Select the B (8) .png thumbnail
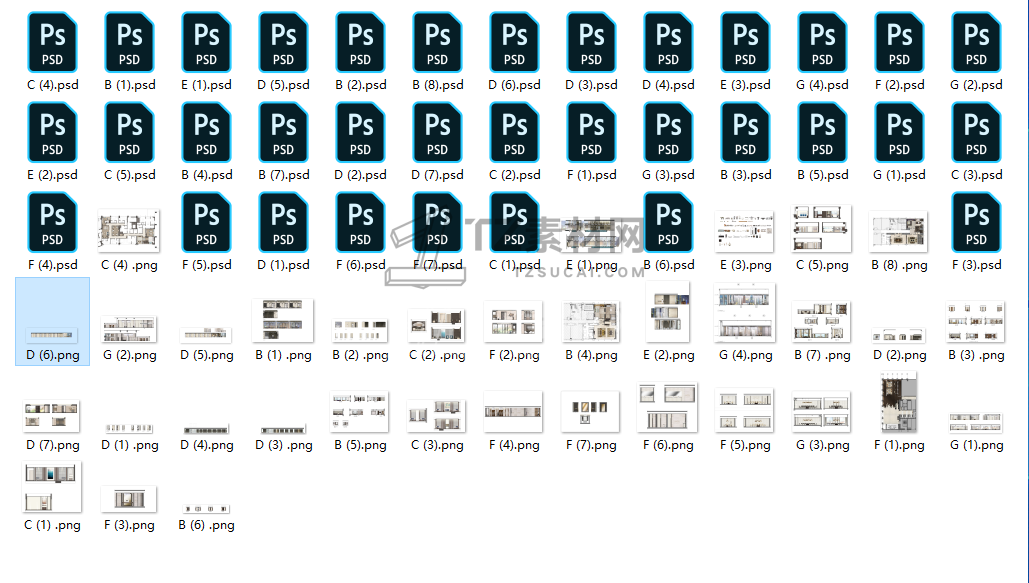Screen dimensions: 1029x583 898,232
